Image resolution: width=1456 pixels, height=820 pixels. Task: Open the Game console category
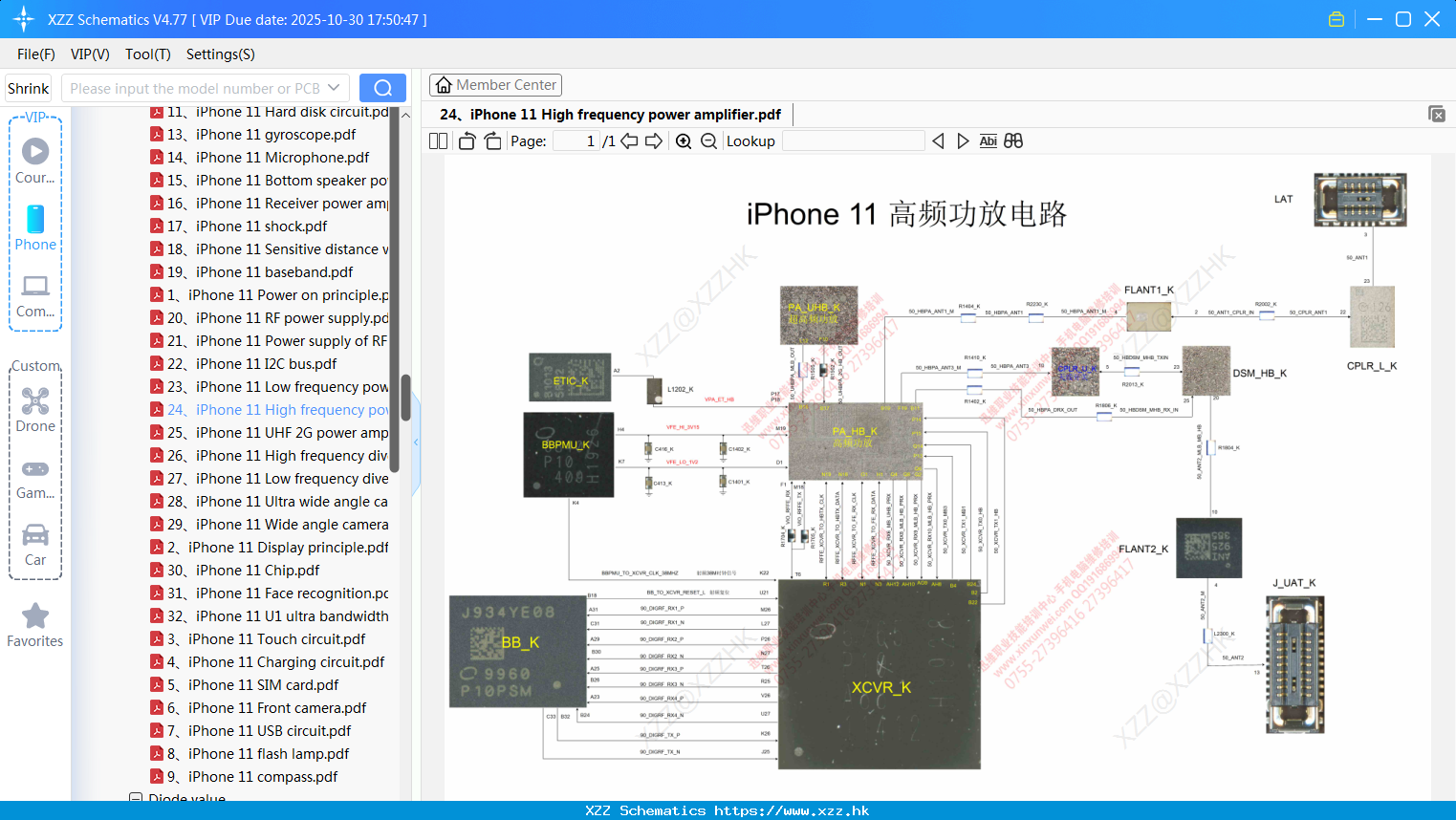tap(35, 479)
